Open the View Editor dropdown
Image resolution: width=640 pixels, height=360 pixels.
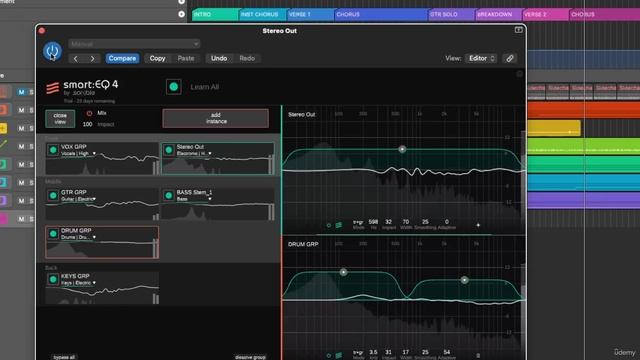click(x=481, y=58)
